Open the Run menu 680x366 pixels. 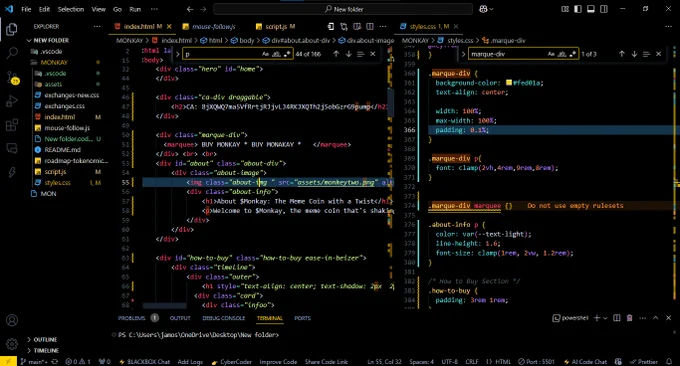pos(135,9)
